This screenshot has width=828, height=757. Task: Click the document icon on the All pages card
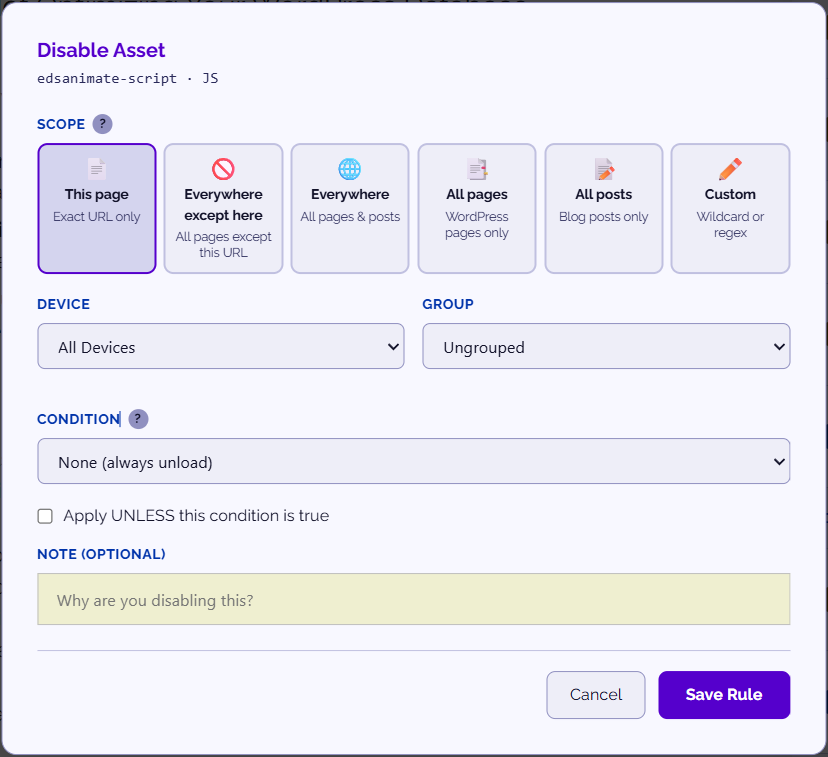click(476, 169)
